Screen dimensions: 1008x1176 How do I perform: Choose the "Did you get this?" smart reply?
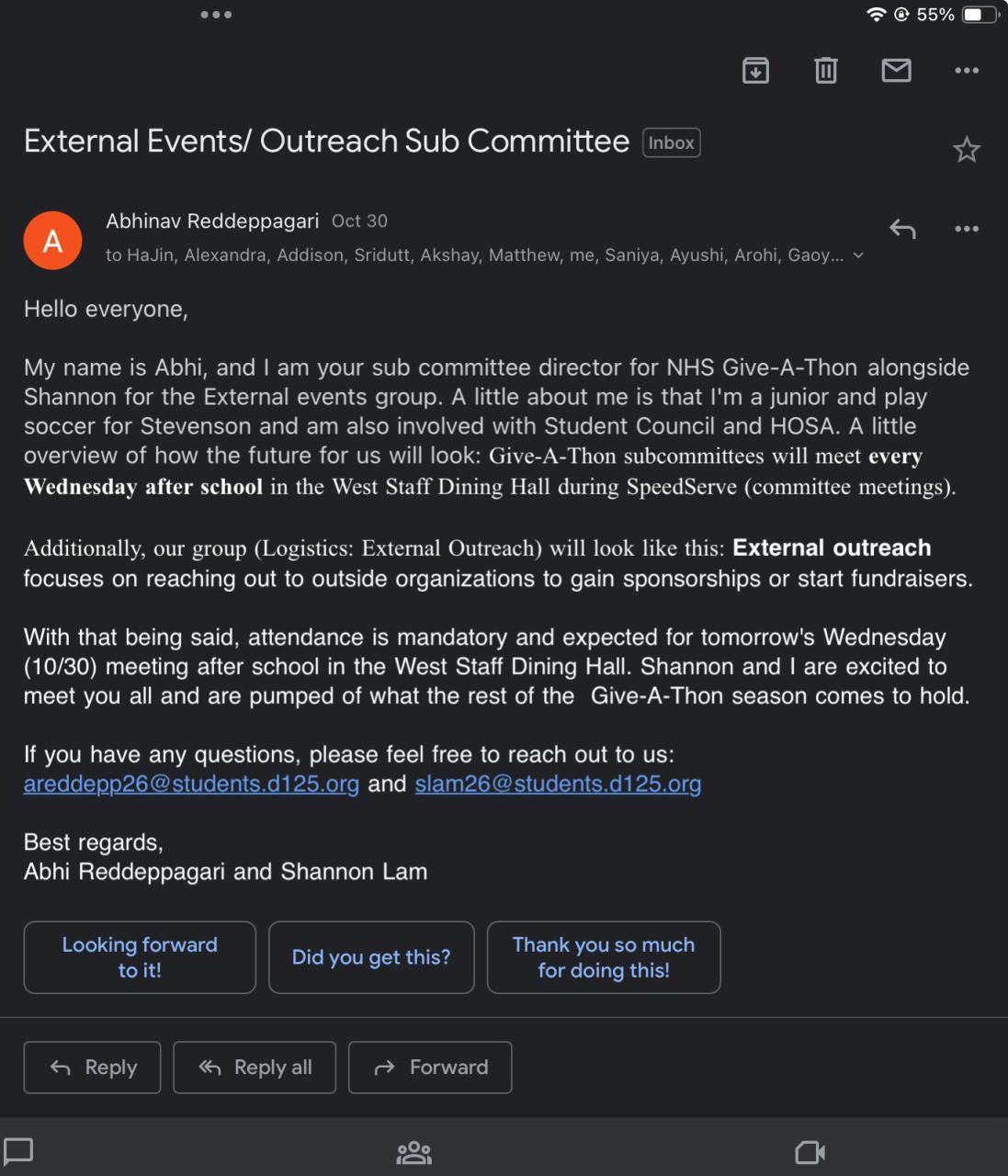click(371, 957)
